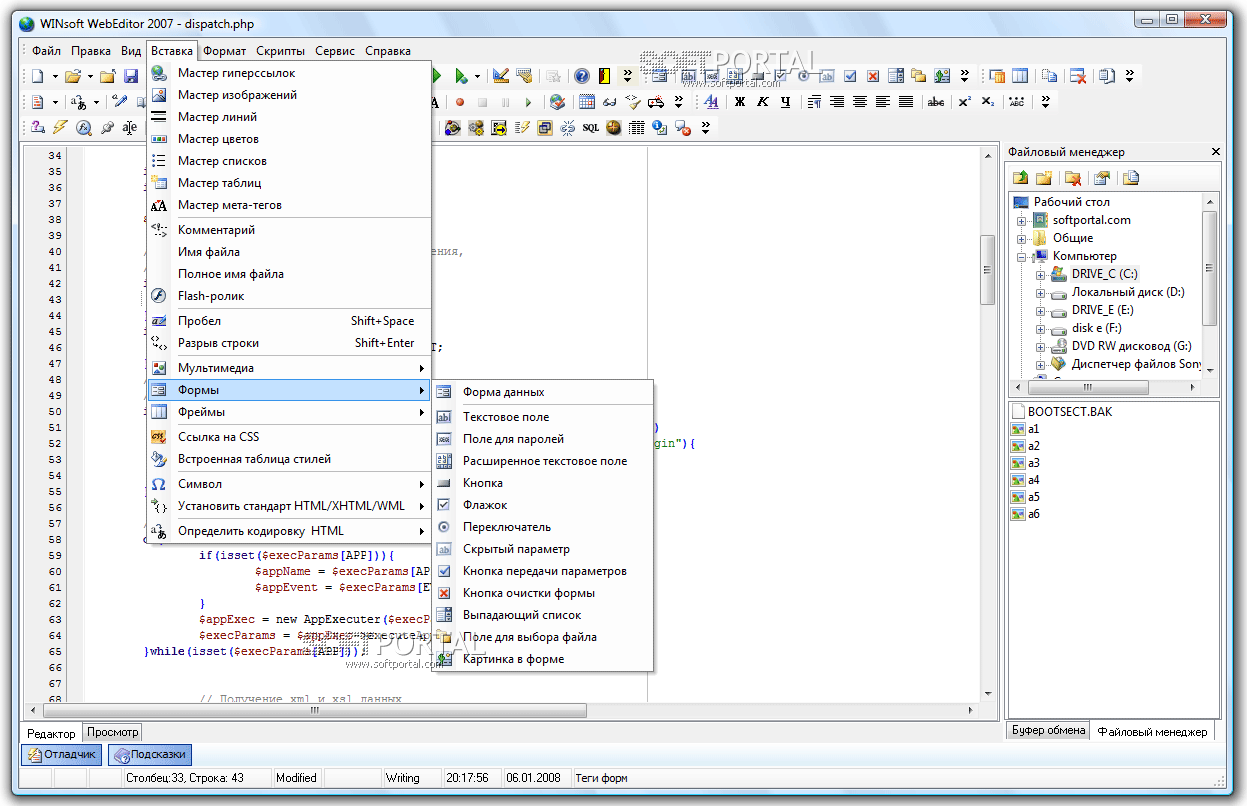Toggle underline formatting (Ч)

click(x=786, y=102)
